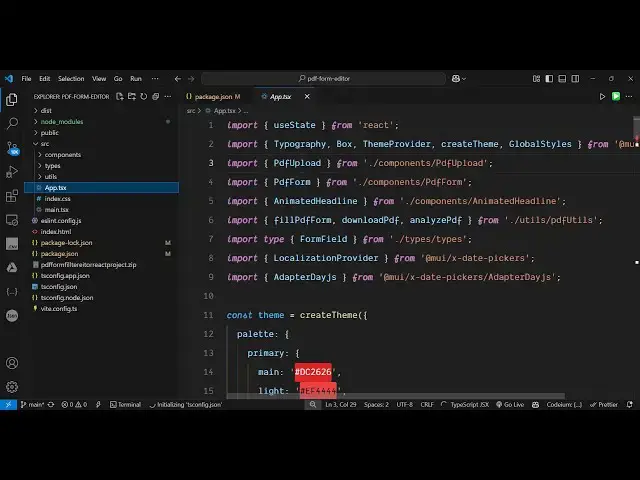The width and height of the screenshot is (640, 480).
Task: Toggle primary side bar visibility
Action: (x=549, y=78)
